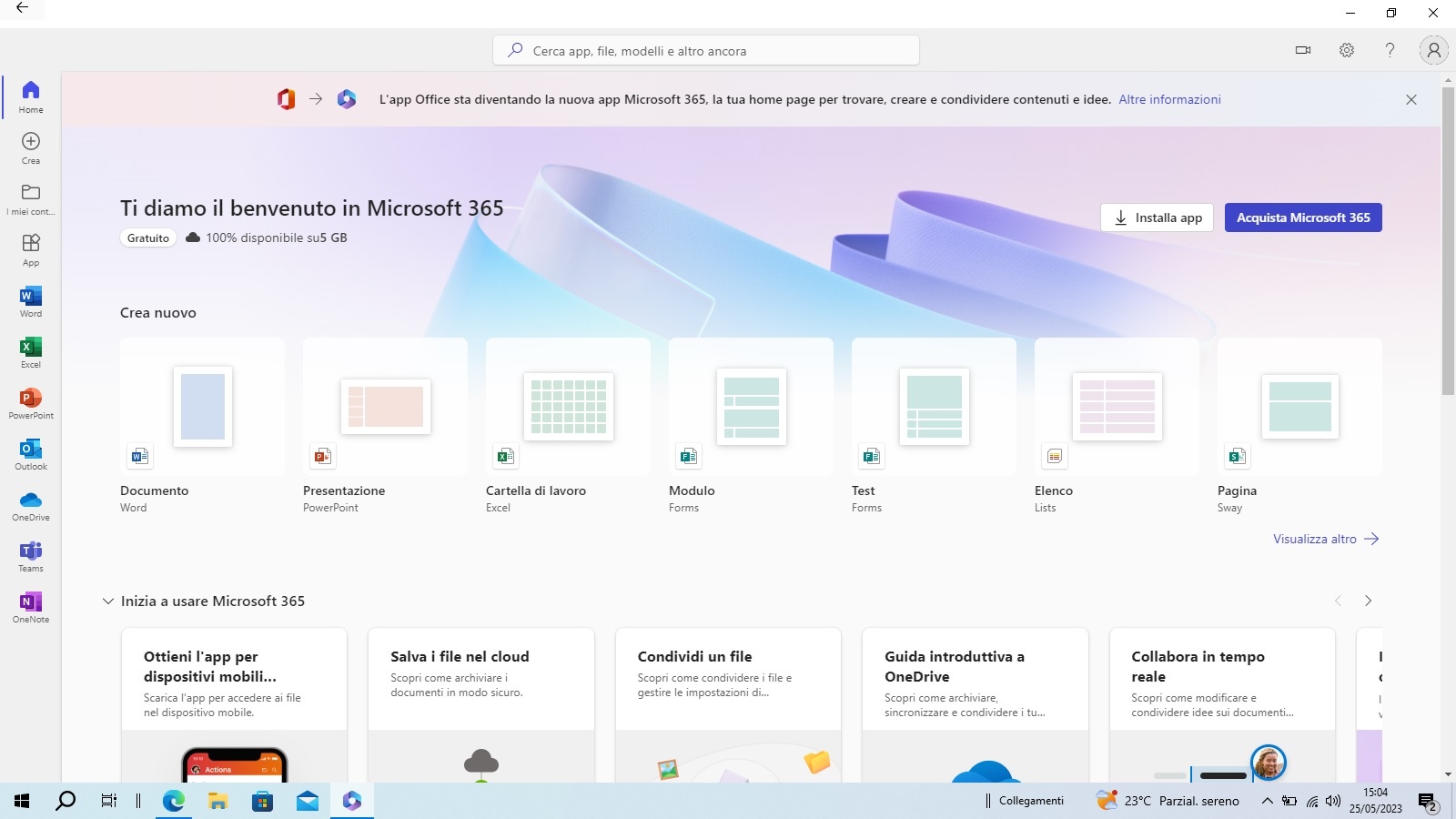The height and width of the screenshot is (819, 1456).
Task: Open 'Guida introduttiva a OneDrive' card
Action: pyautogui.click(x=976, y=705)
